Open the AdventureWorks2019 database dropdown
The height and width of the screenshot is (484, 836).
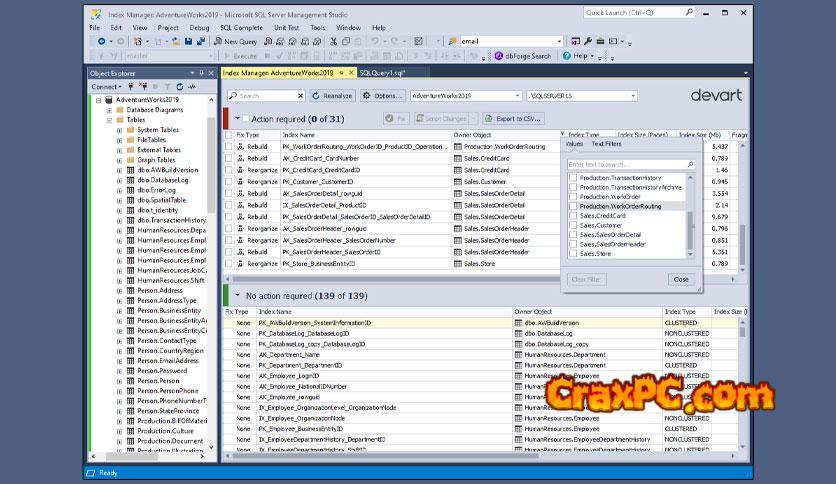point(517,95)
